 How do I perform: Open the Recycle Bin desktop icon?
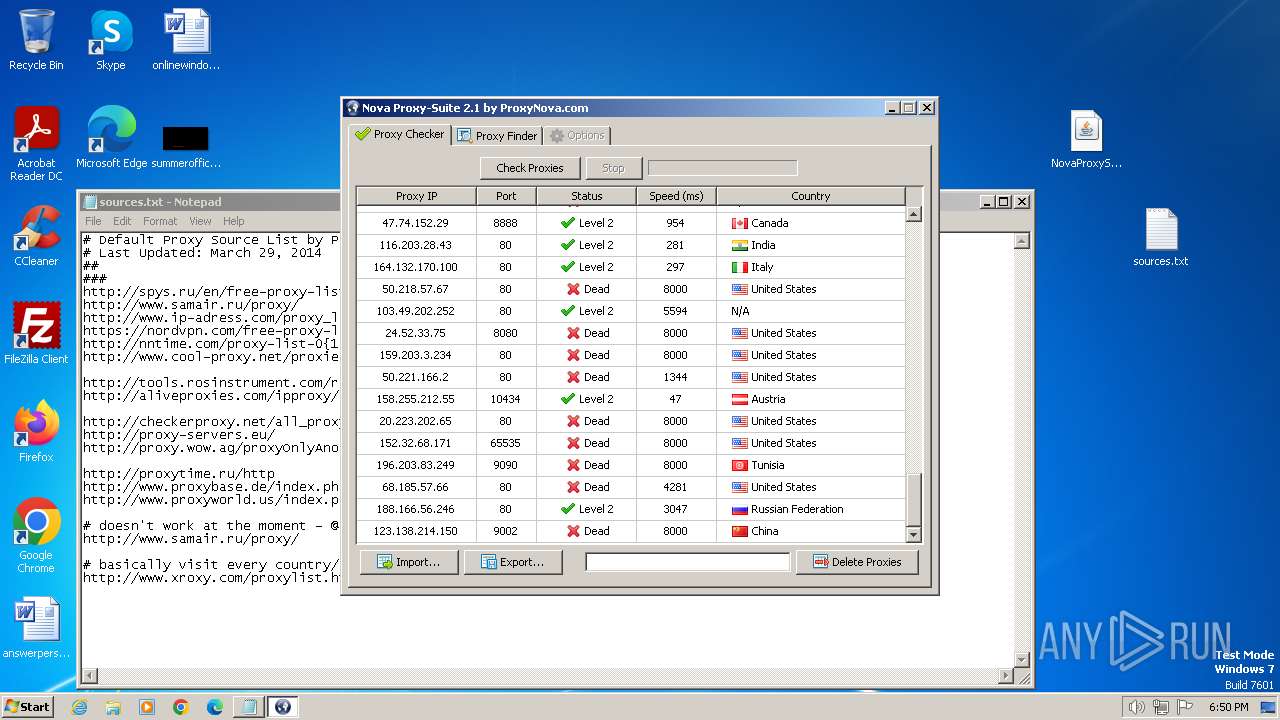coord(36,40)
